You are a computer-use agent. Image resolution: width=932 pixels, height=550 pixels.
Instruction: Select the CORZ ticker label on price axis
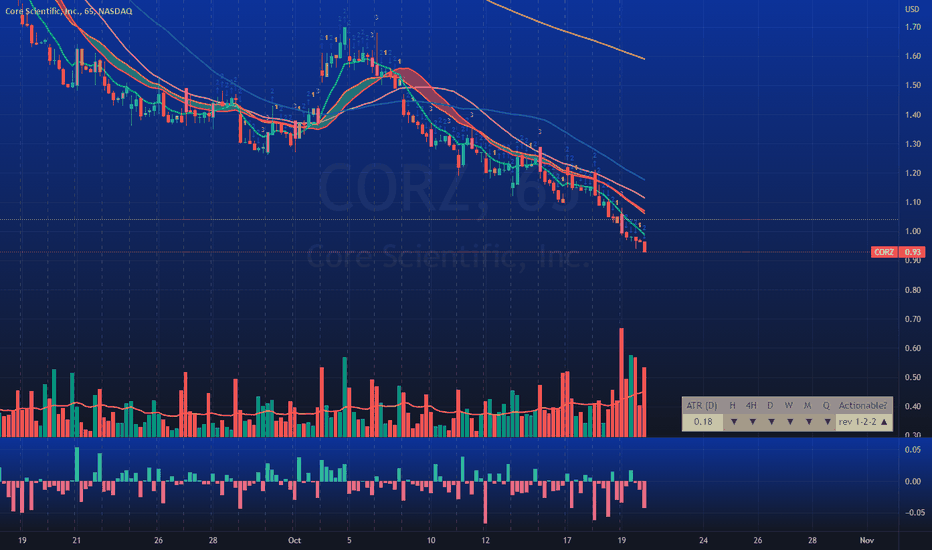click(x=884, y=252)
